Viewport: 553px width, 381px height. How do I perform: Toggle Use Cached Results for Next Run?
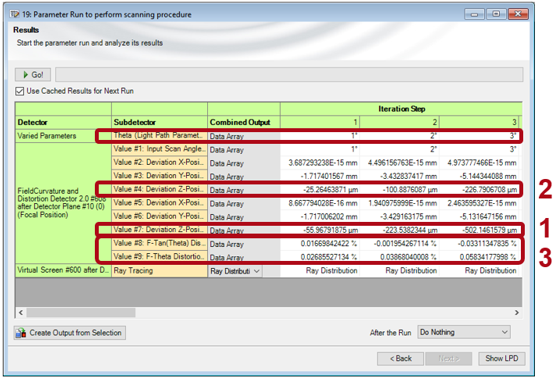click(19, 91)
